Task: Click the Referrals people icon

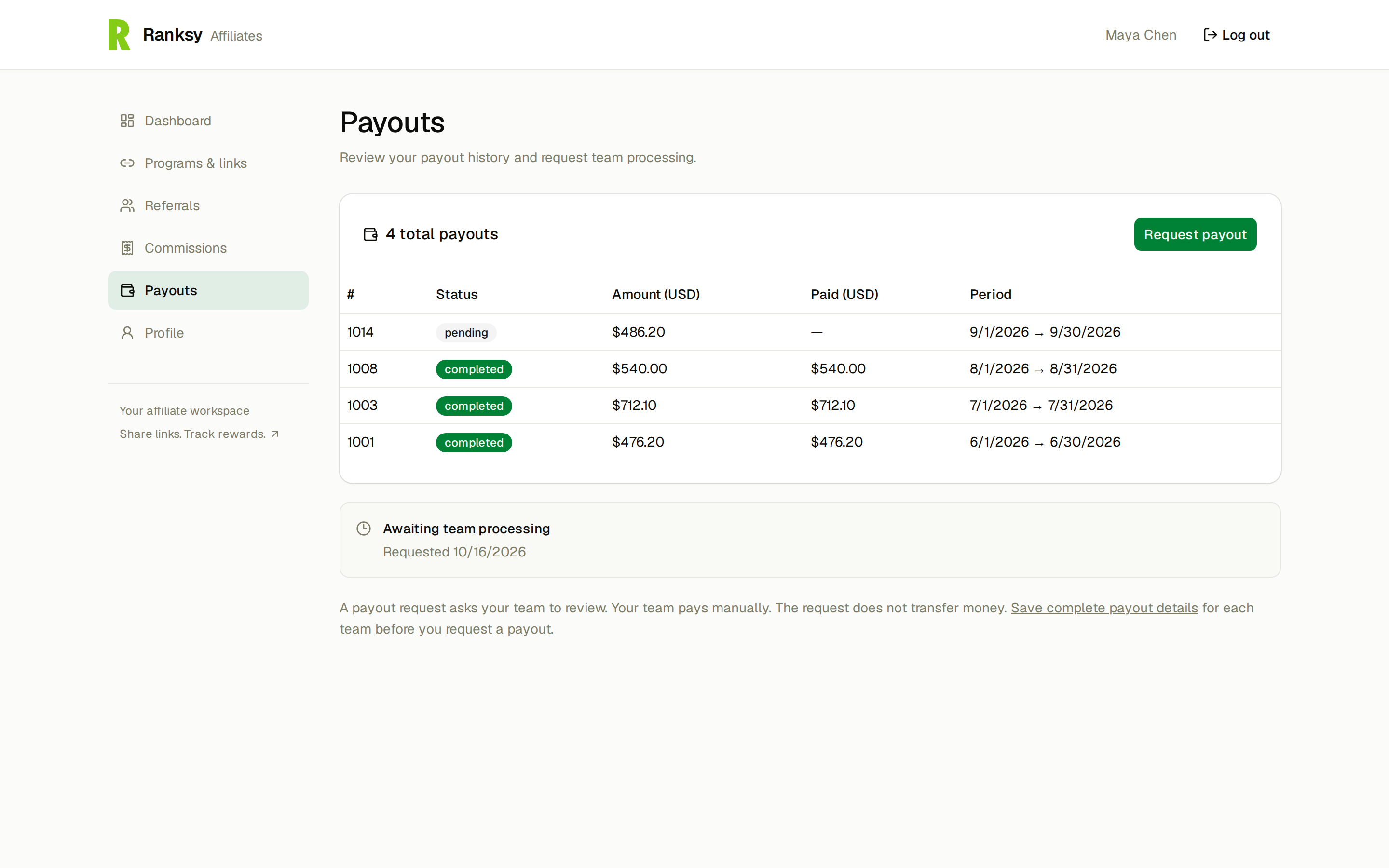Action: tap(127, 205)
